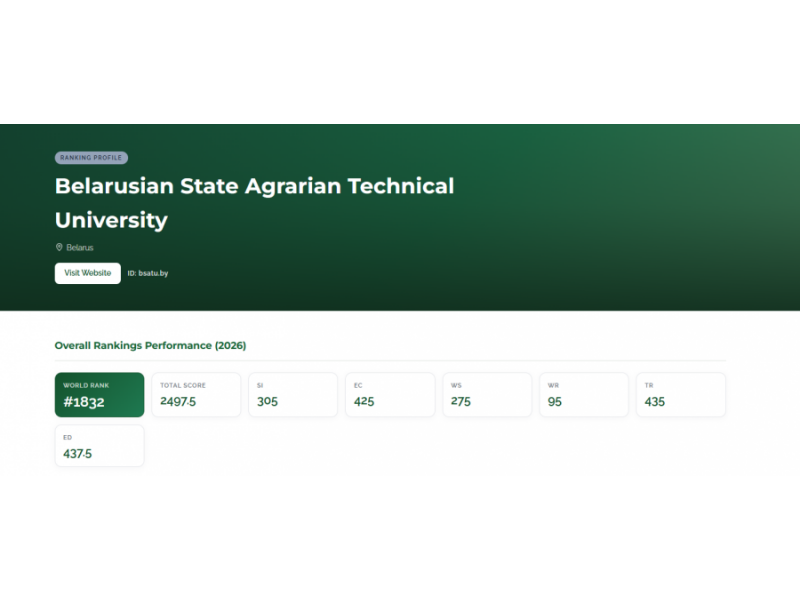
Task: Click the #1832 rank number
Action: 84,402
